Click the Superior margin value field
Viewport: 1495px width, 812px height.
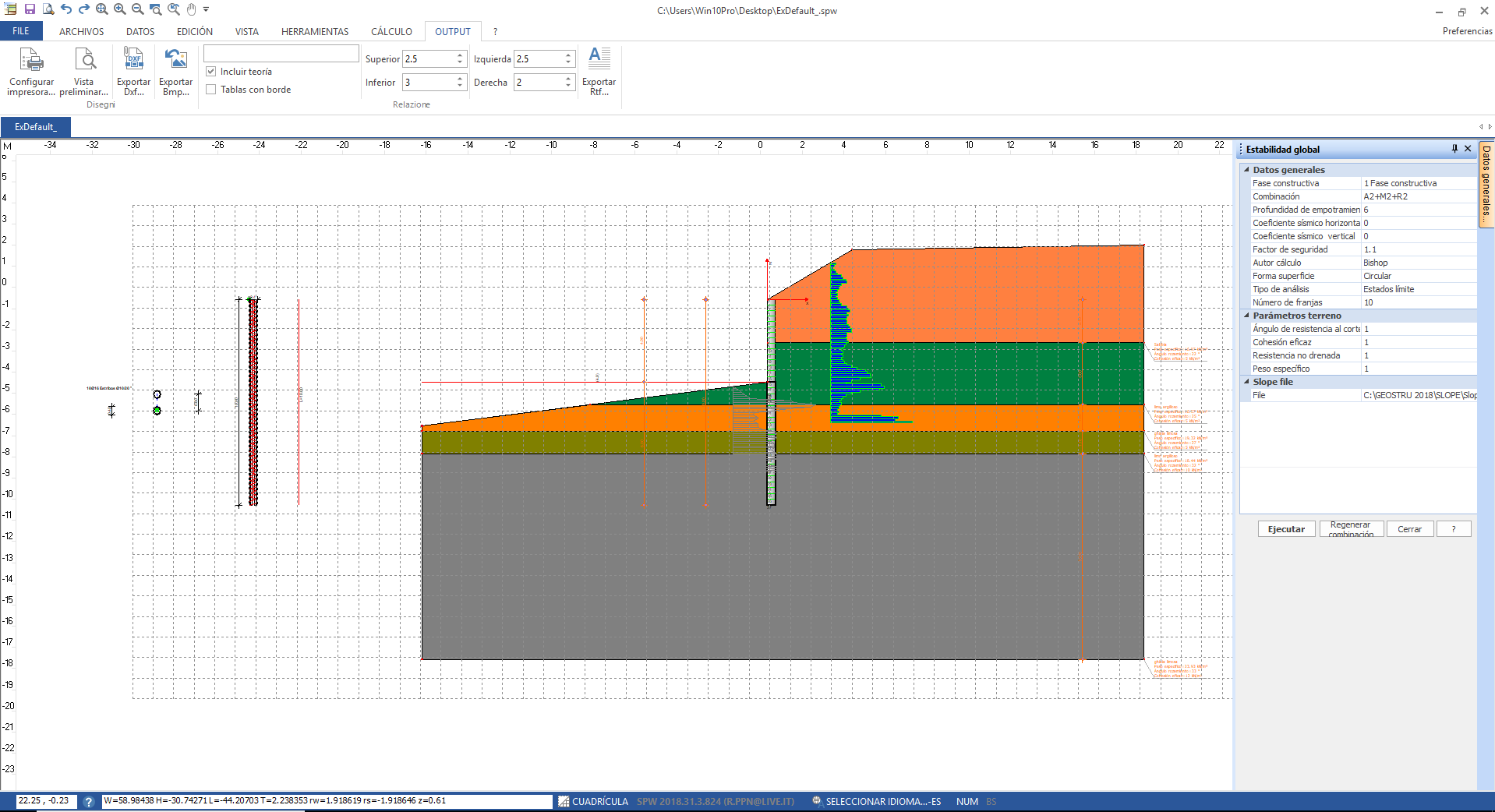[428, 59]
